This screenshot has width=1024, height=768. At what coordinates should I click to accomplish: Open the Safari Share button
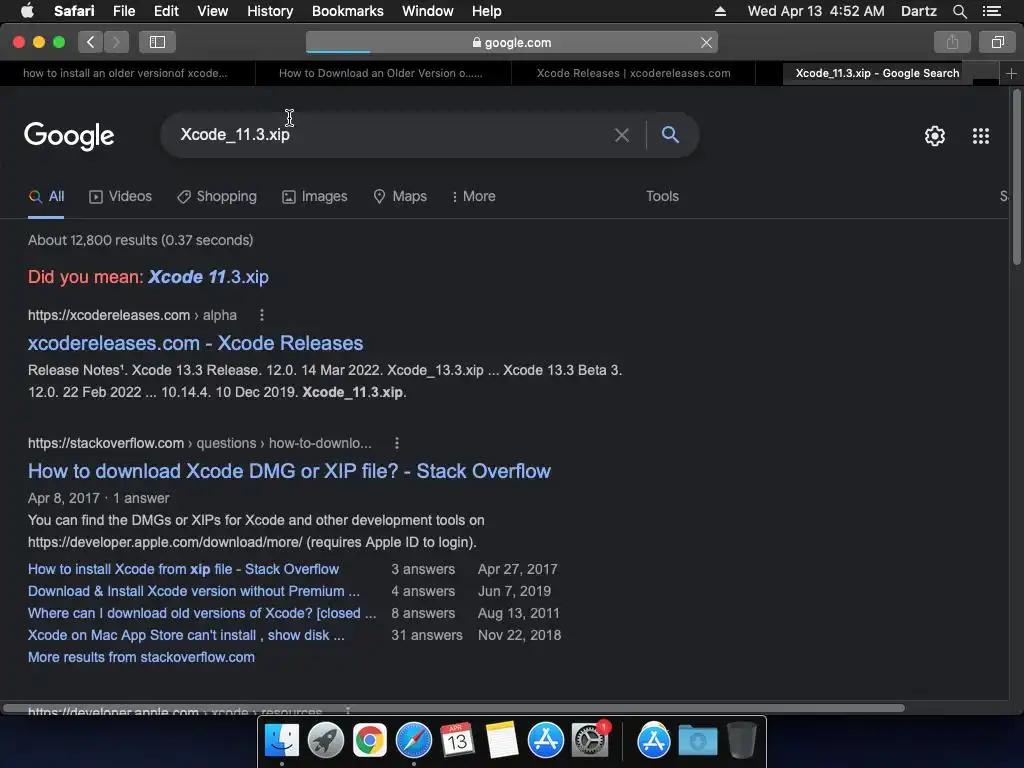click(952, 42)
